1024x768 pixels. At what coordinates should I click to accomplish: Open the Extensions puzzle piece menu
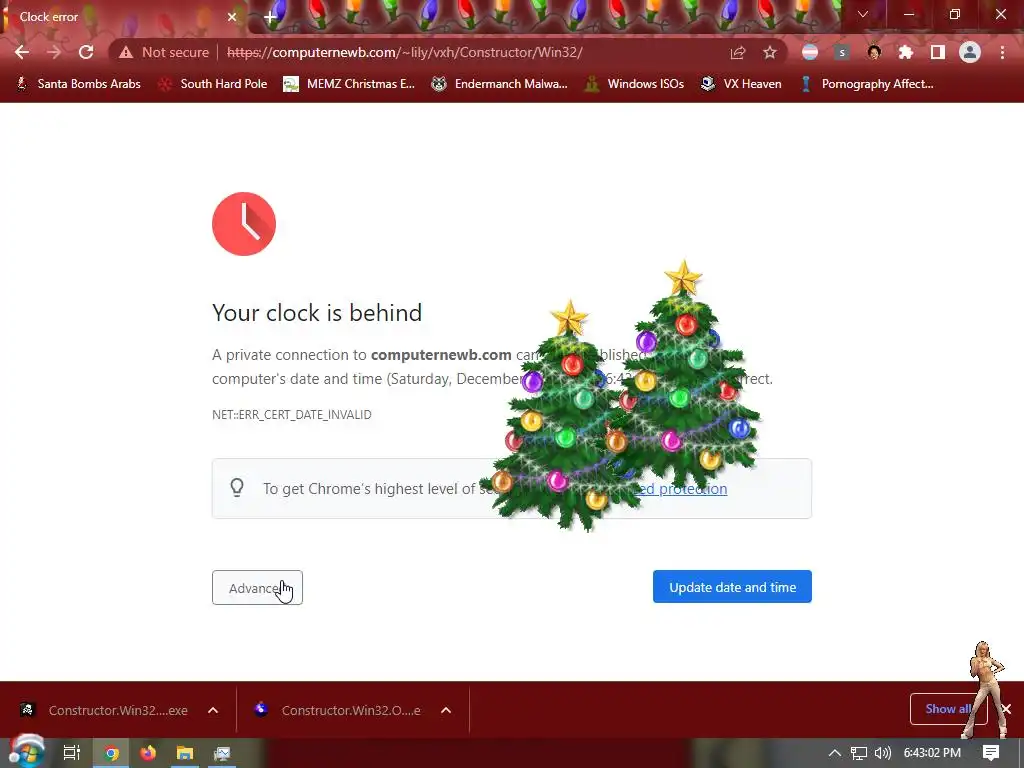tap(906, 52)
